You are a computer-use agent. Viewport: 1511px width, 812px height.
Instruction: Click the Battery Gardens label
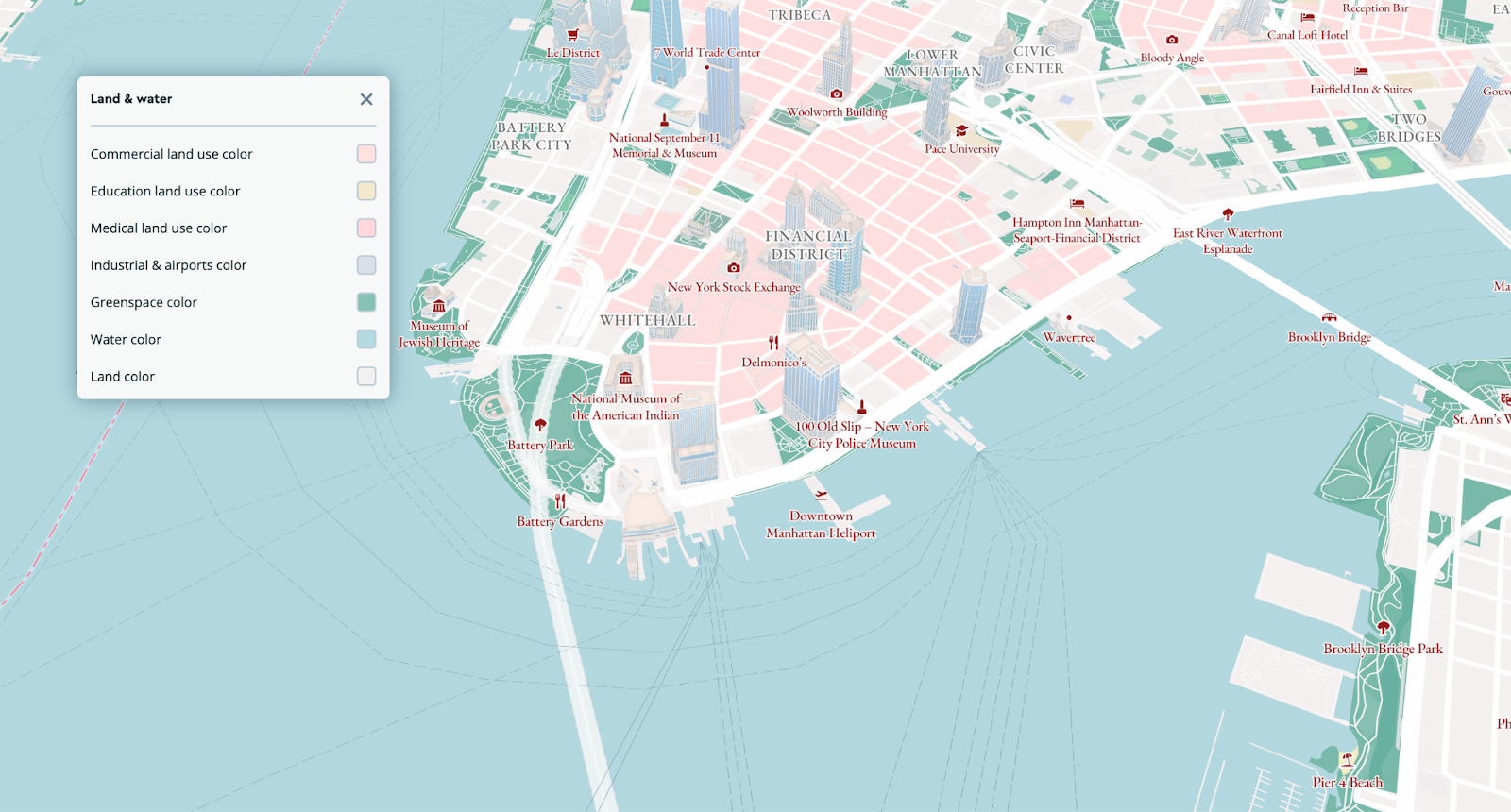tap(560, 521)
